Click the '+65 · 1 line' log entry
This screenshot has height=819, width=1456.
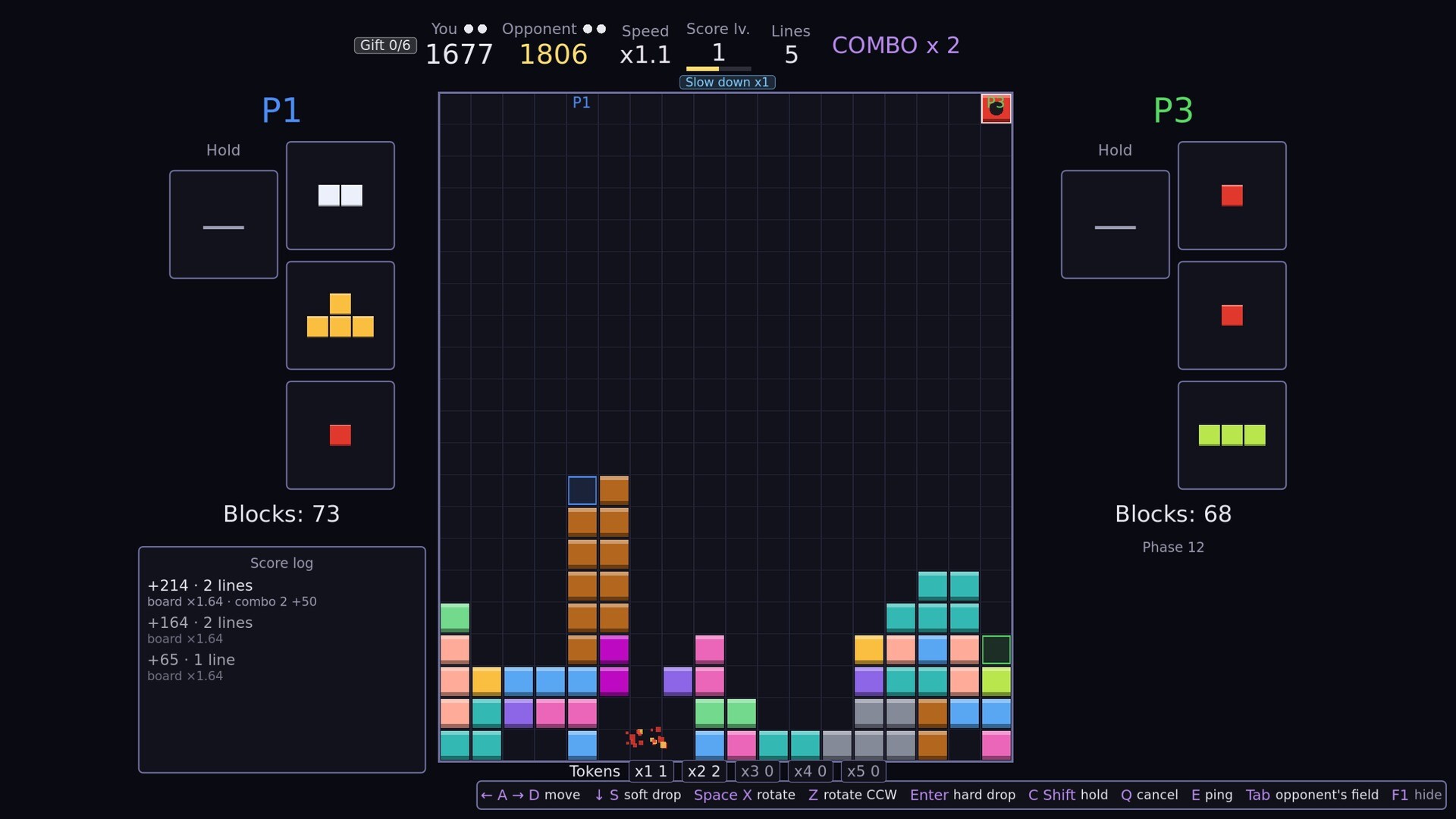(191, 660)
